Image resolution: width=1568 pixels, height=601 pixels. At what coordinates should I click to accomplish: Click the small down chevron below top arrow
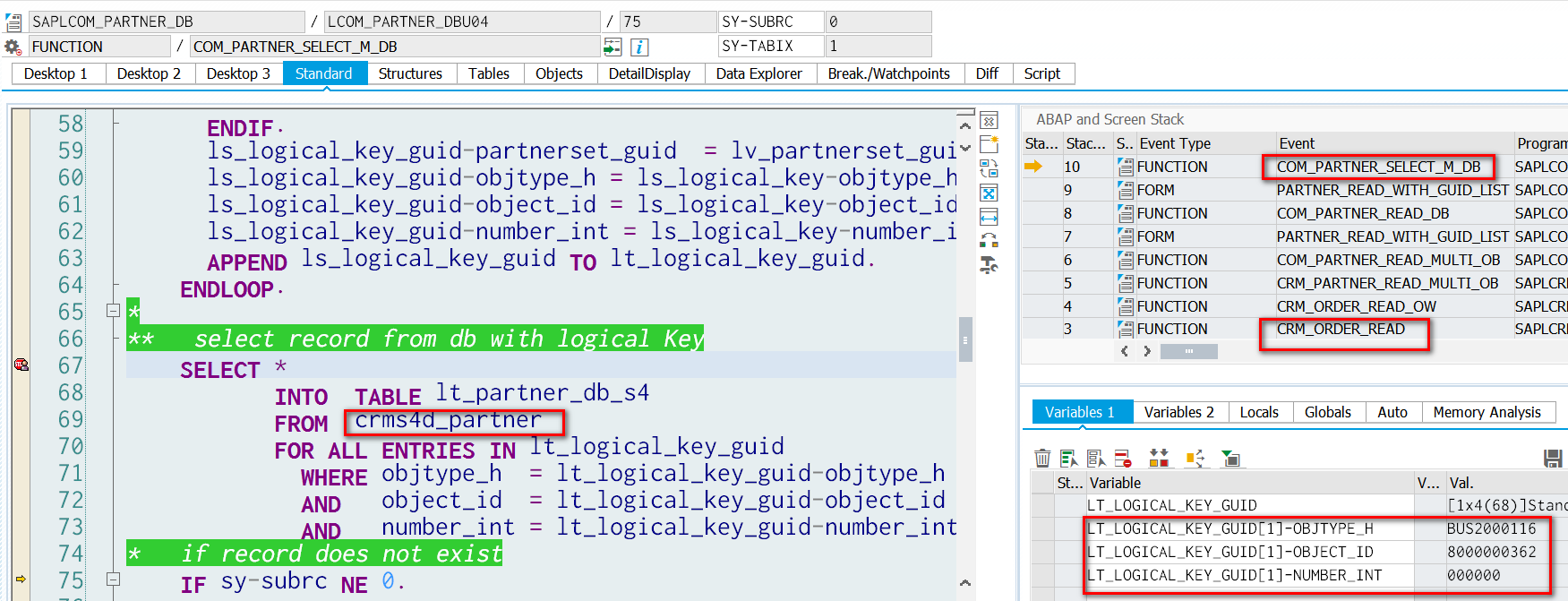click(965, 149)
